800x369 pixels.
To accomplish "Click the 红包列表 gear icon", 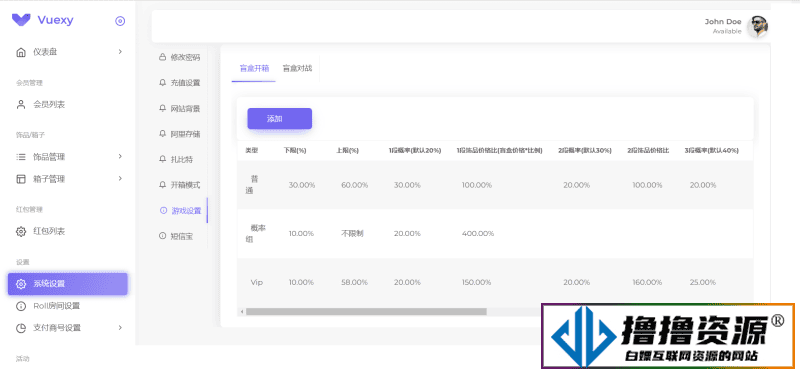I will pyautogui.click(x=21, y=231).
